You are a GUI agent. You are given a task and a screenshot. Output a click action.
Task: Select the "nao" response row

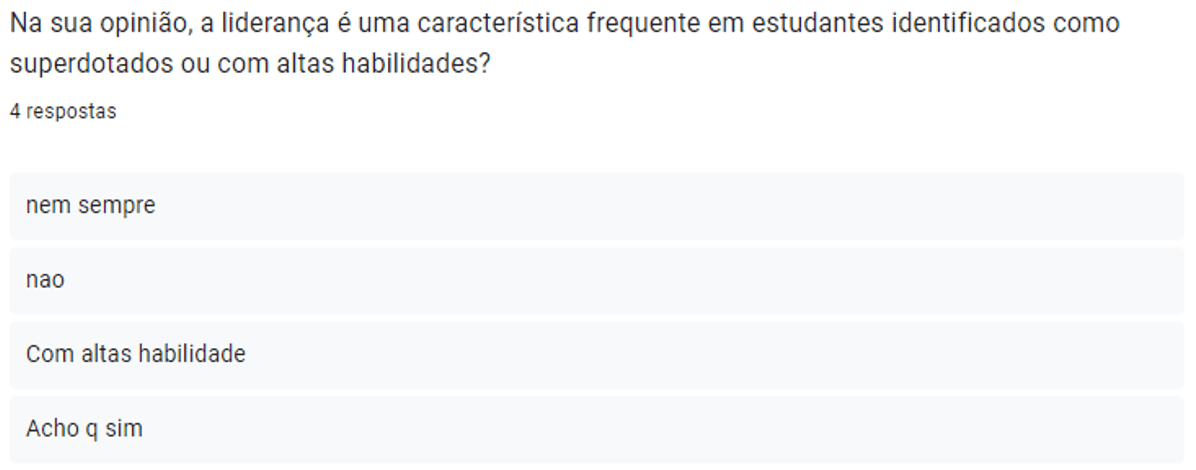click(x=596, y=280)
